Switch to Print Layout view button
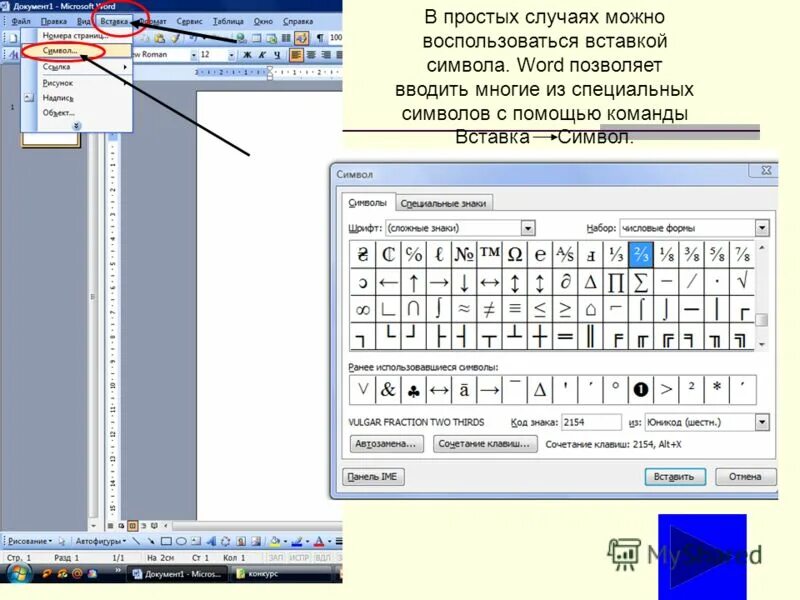The height and width of the screenshot is (600, 800). (132, 525)
